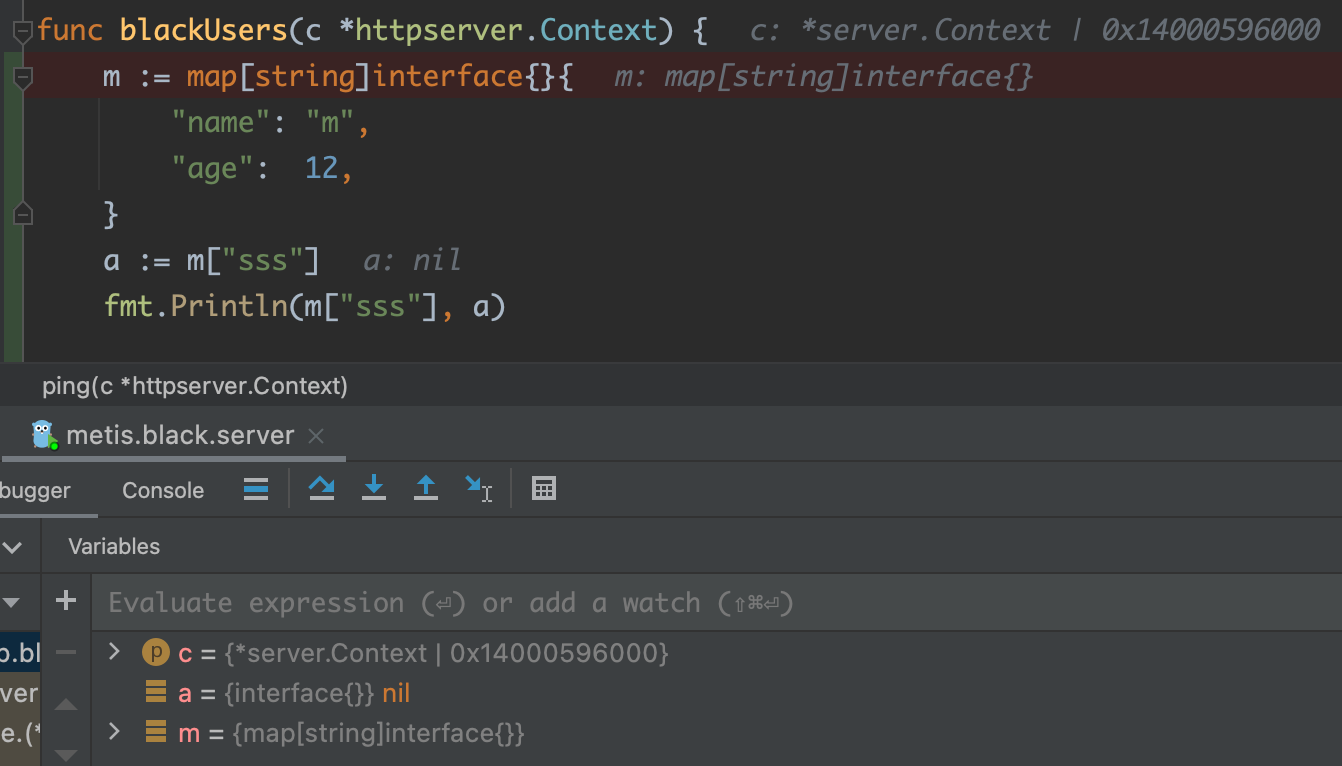1342x766 pixels.
Task: Open Evaluate Expression via the calculator icon
Action: point(544,488)
